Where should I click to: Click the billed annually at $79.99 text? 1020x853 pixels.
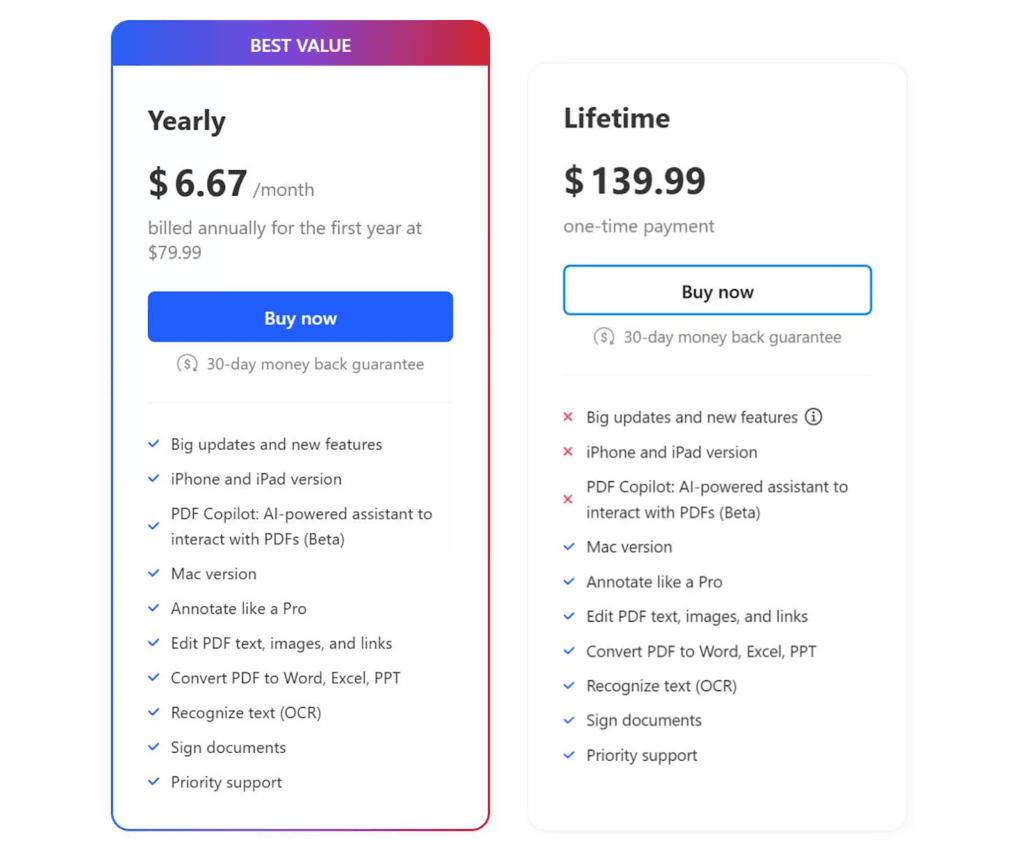(x=284, y=240)
